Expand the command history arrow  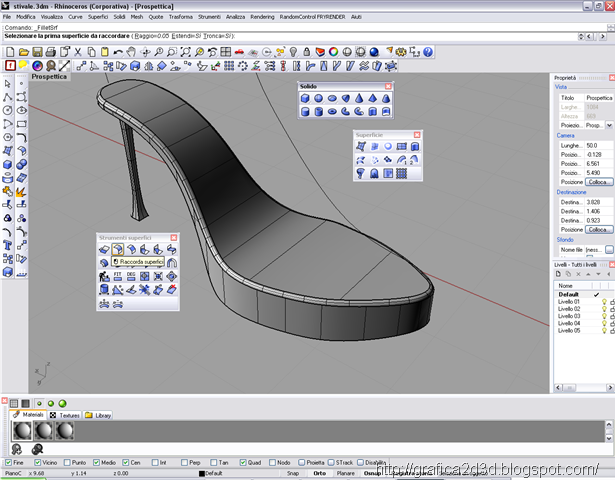(581, 36)
